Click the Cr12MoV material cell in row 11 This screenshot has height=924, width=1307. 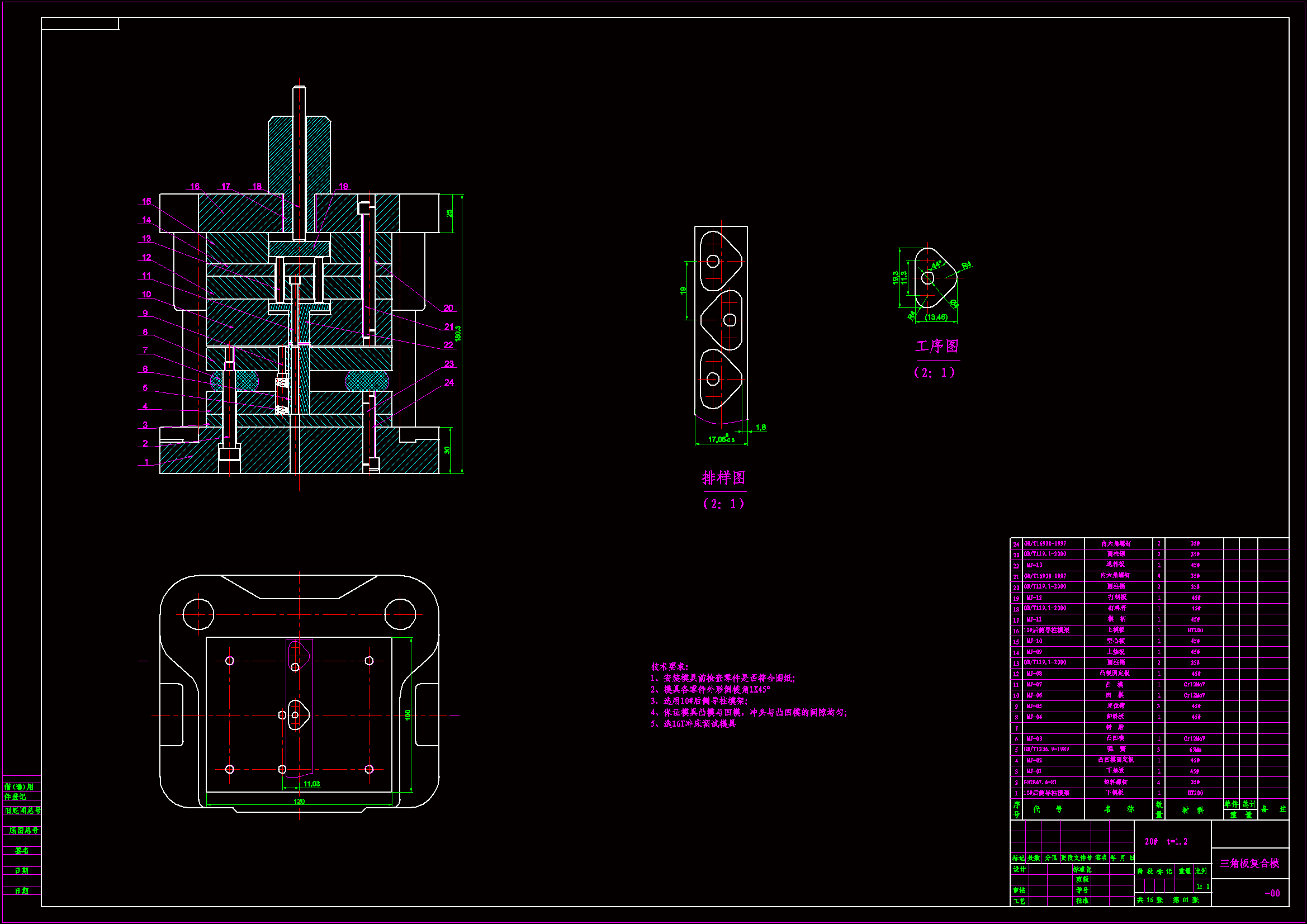pos(1194,684)
